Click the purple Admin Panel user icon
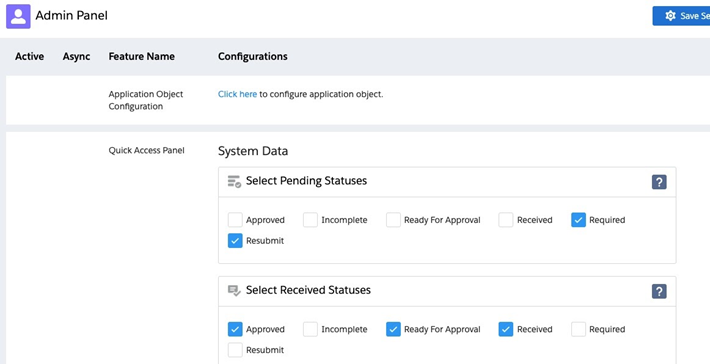The height and width of the screenshot is (364, 710). click(18, 16)
